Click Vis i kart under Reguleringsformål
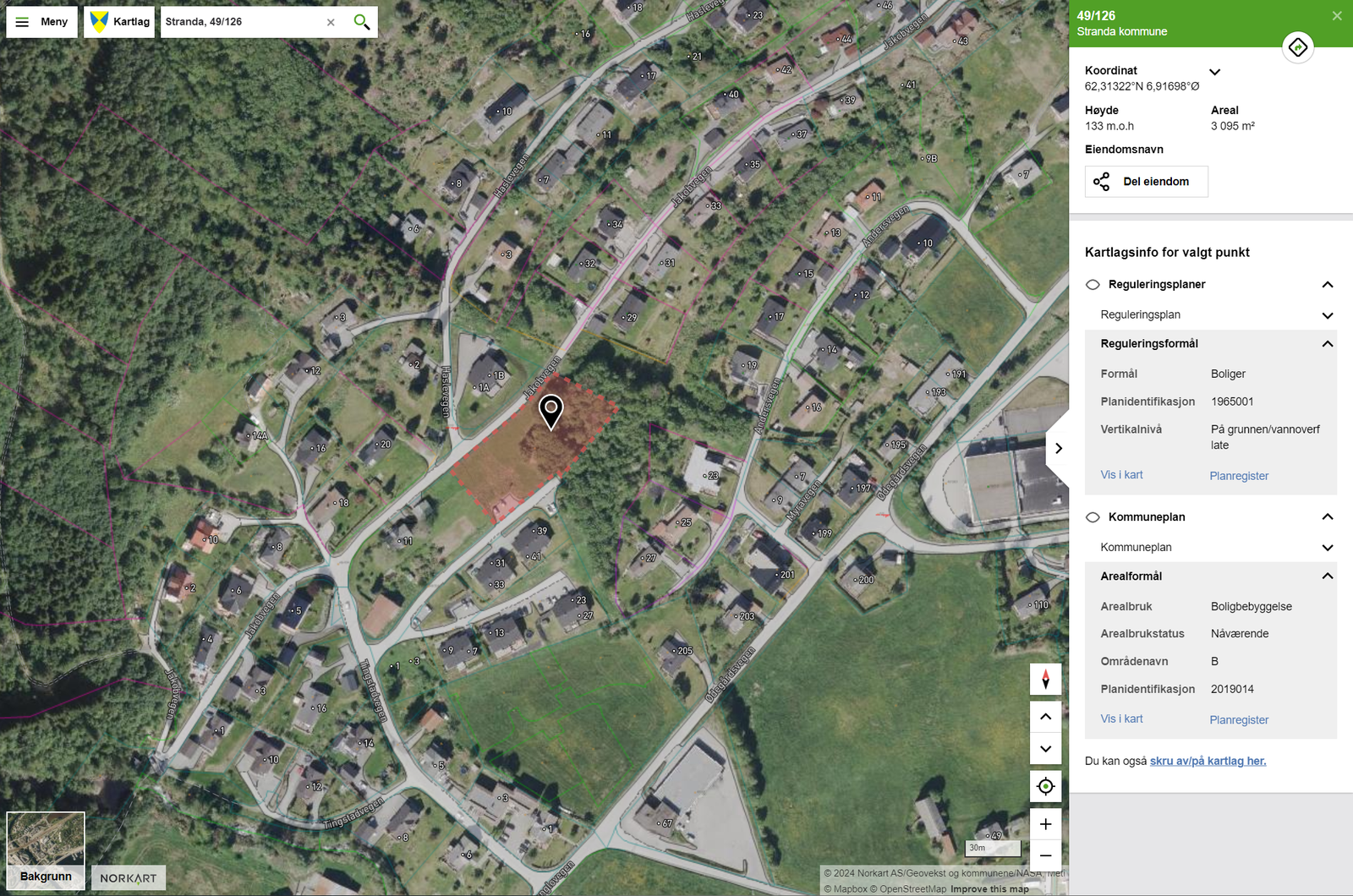1353x896 pixels. 1121,475
